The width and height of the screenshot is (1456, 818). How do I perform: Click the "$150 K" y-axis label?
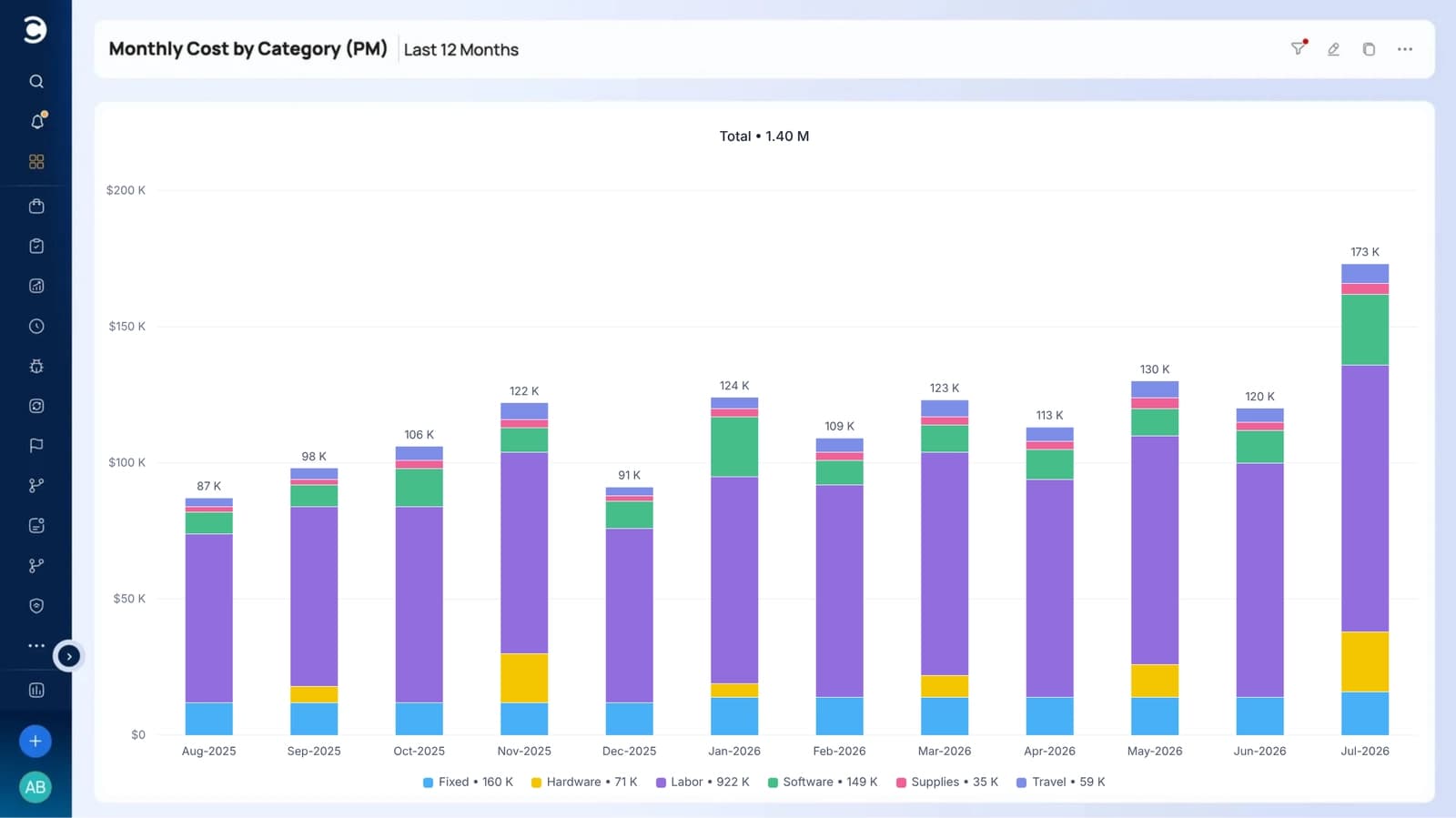(127, 327)
